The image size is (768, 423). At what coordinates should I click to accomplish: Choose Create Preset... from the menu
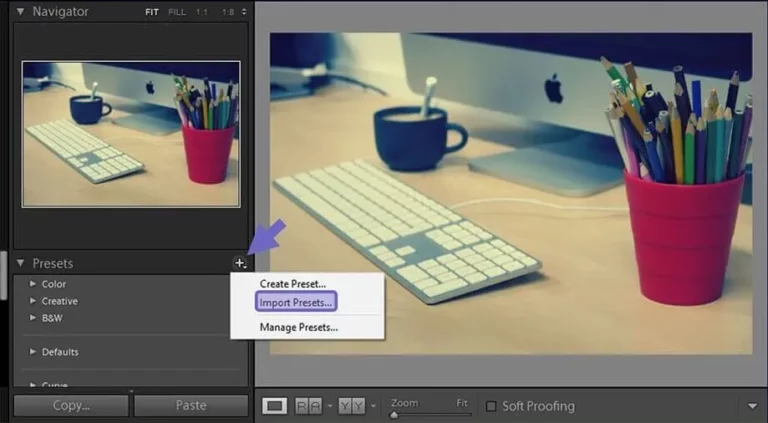pos(293,284)
